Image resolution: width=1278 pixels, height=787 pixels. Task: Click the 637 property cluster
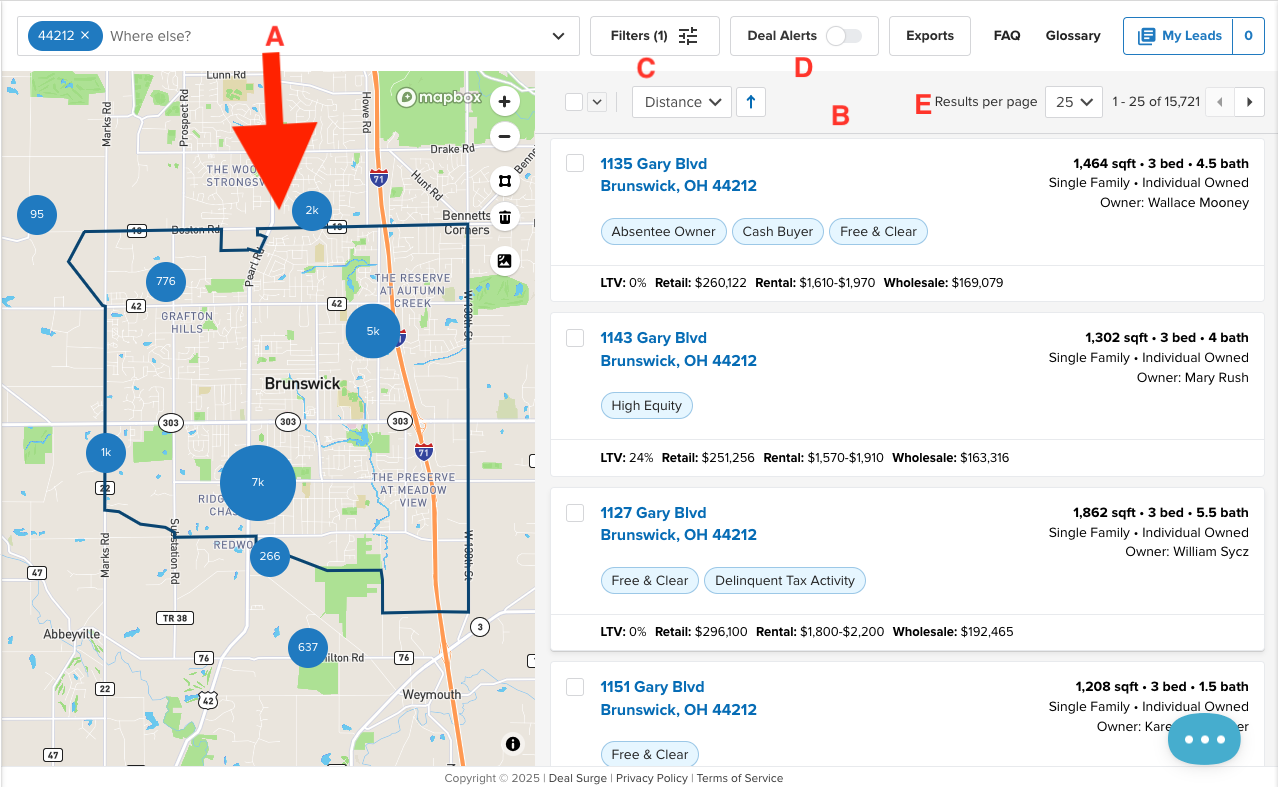click(308, 647)
